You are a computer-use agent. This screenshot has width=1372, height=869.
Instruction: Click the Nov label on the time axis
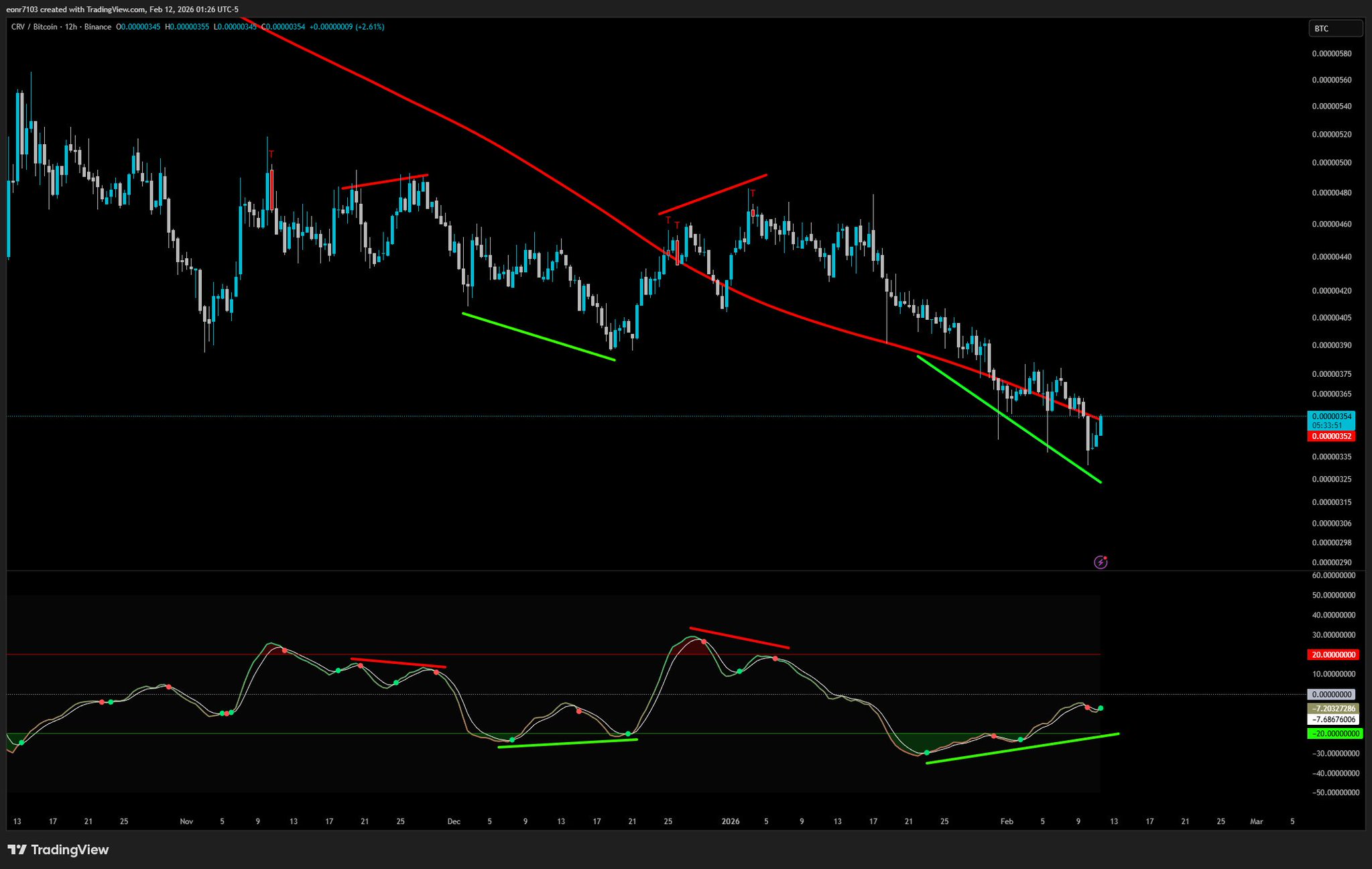tap(186, 821)
